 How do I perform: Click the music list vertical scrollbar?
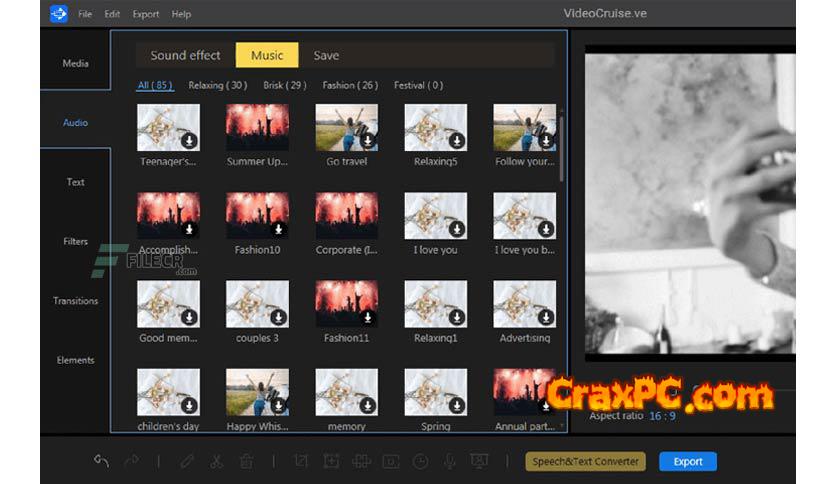[x=562, y=150]
